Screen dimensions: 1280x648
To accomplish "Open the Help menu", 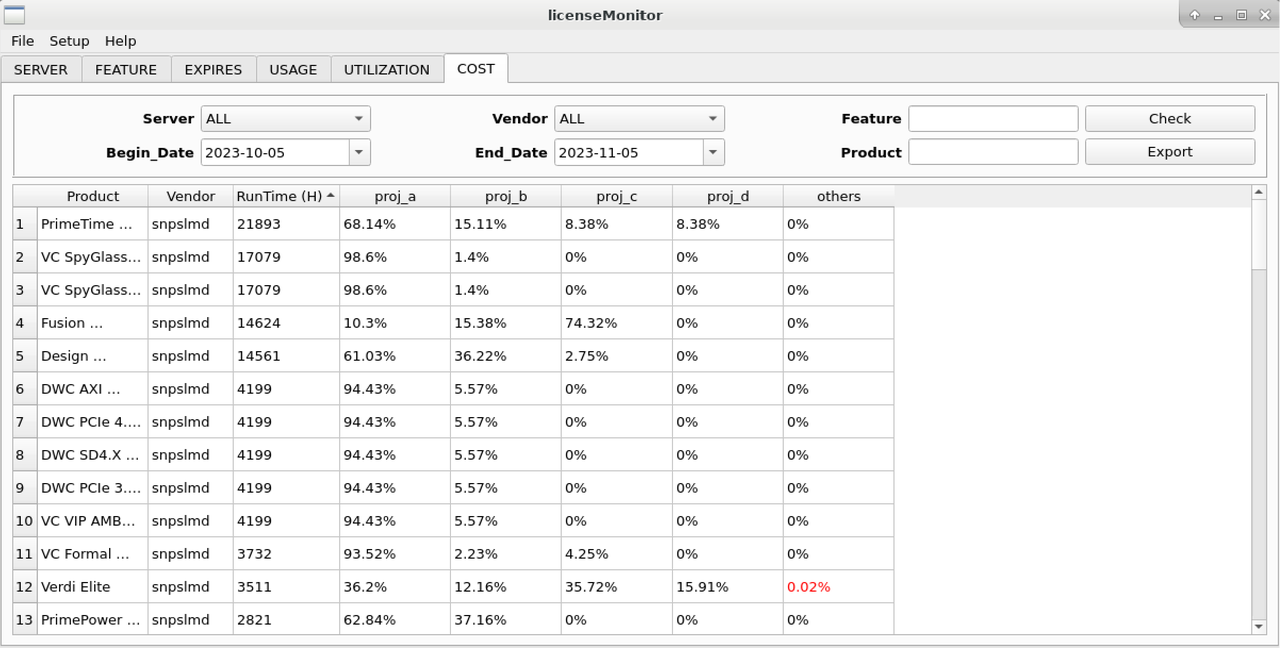I will [x=120, y=41].
